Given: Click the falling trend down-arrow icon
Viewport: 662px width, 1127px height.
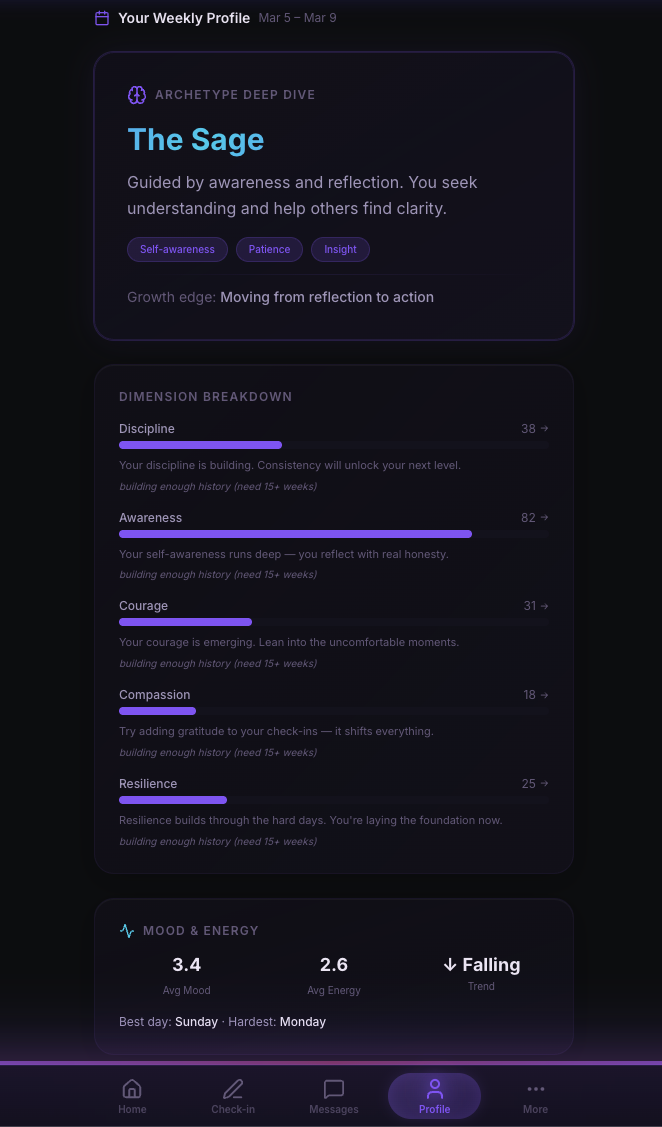Looking at the screenshot, I should click(450, 965).
